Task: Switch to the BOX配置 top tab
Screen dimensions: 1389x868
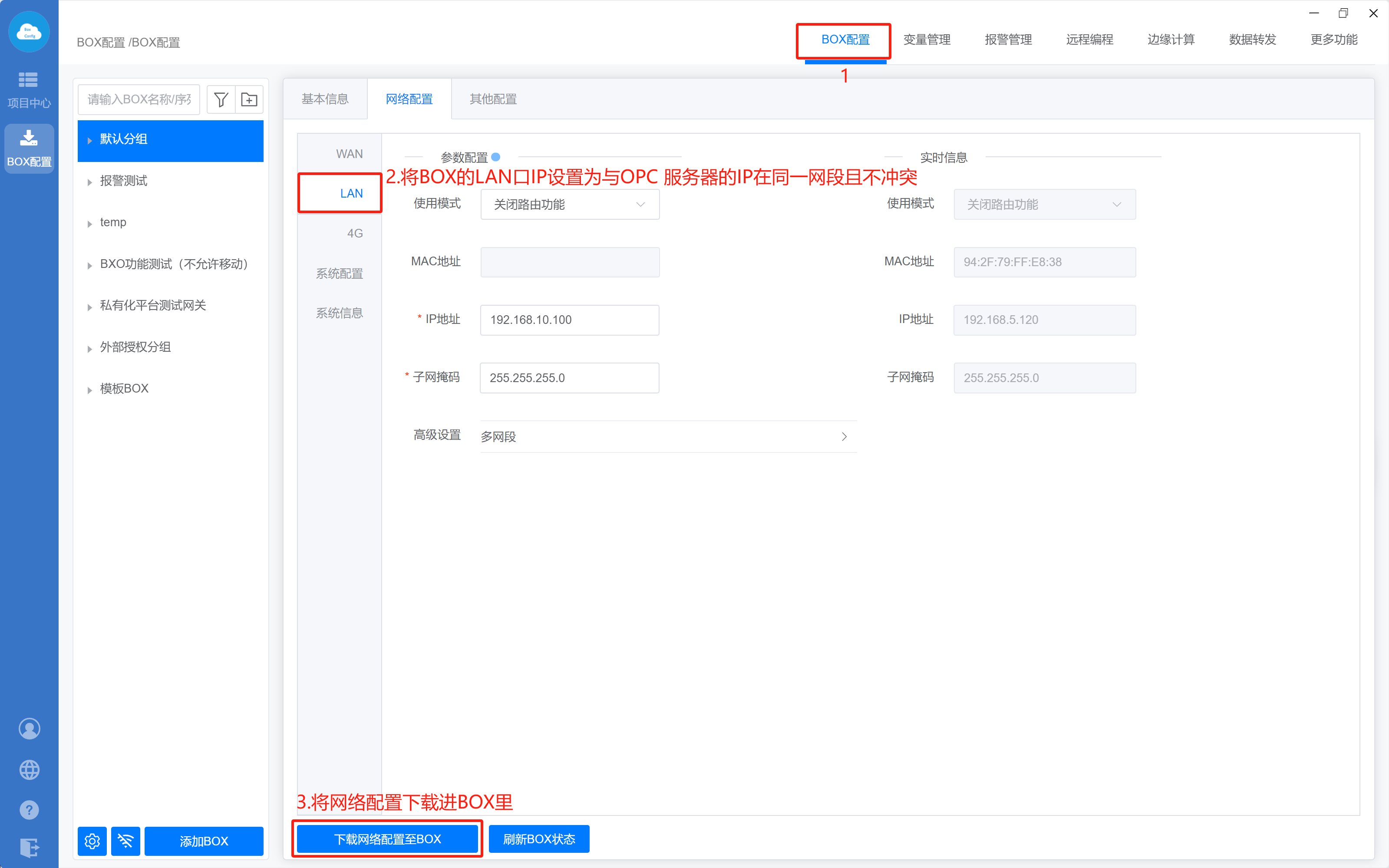Action: point(845,40)
